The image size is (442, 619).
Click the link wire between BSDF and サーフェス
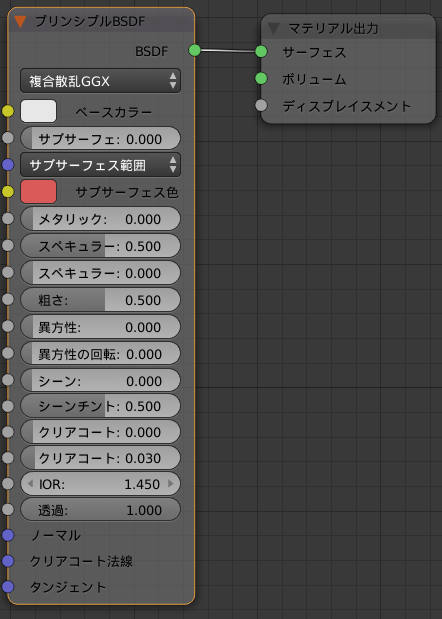[228, 51]
